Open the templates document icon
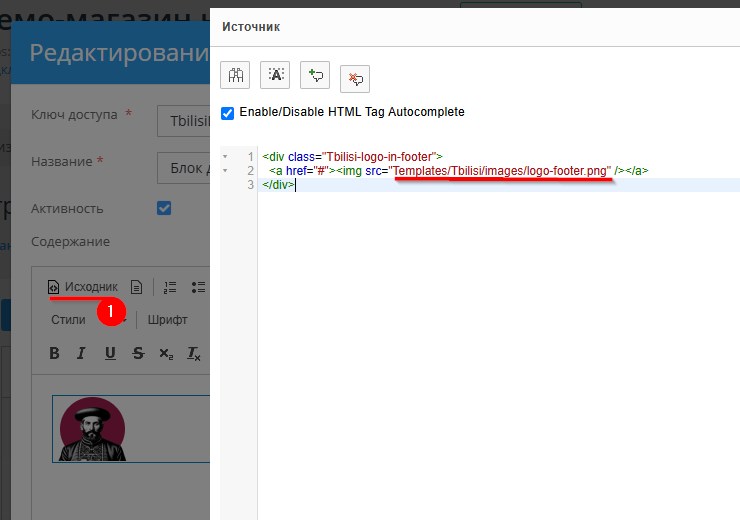This screenshot has height=520, width=740. (x=137, y=287)
